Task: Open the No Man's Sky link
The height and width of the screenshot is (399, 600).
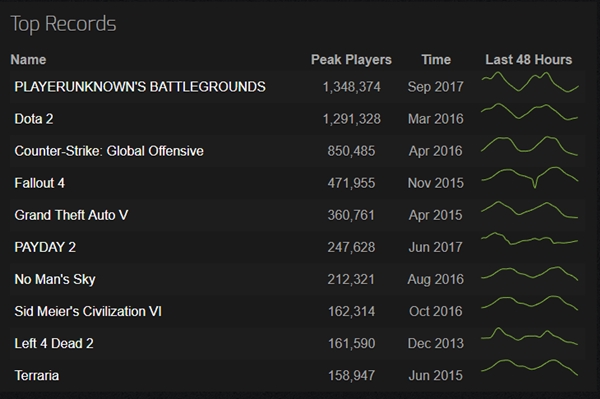Action: tap(55, 279)
